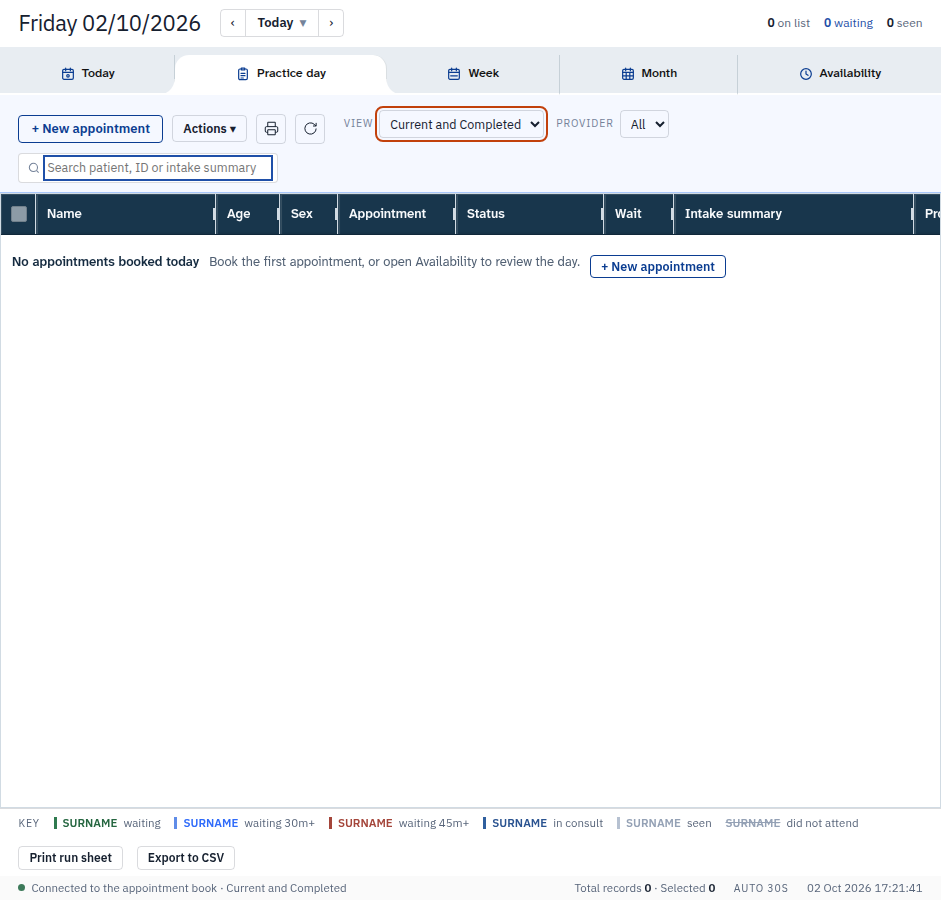Click the '0 on list' counter

[x=789, y=23]
